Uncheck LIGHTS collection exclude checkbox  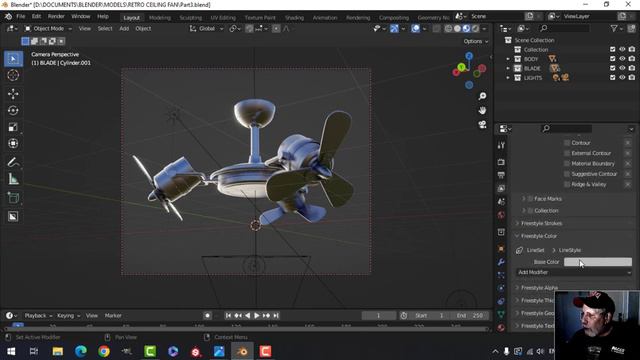(612, 78)
